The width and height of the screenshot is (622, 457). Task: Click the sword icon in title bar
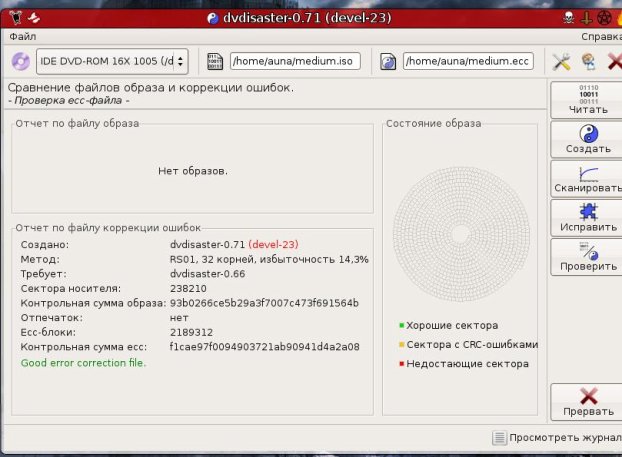[x=586, y=18]
